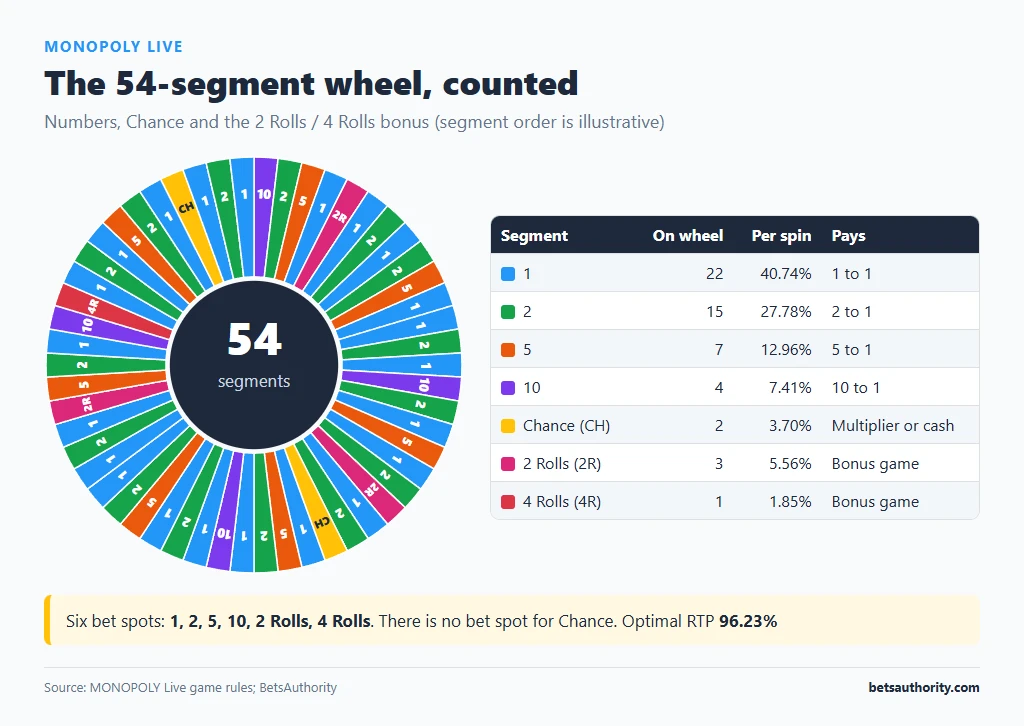This screenshot has width=1024, height=726.
Task: Click the subtitle about segment order being illustrative
Action: click(354, 122)
